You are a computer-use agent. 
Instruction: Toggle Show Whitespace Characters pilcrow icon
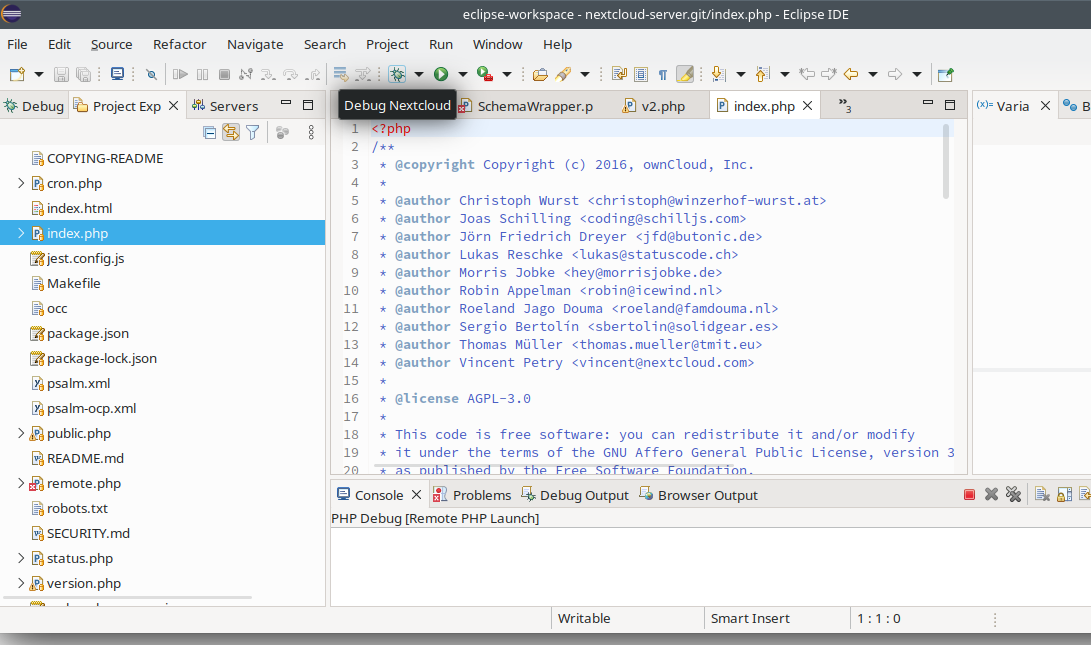click(x=662, y=74)
